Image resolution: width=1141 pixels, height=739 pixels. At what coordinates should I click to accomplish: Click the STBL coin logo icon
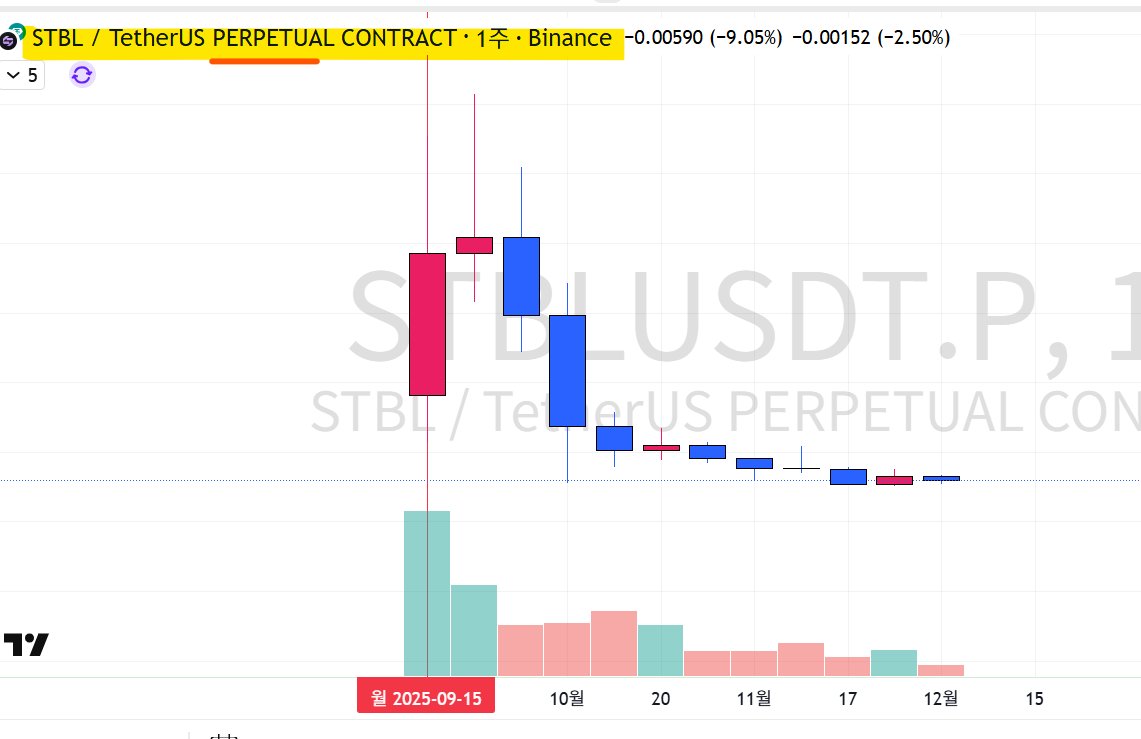coord(10,39)
